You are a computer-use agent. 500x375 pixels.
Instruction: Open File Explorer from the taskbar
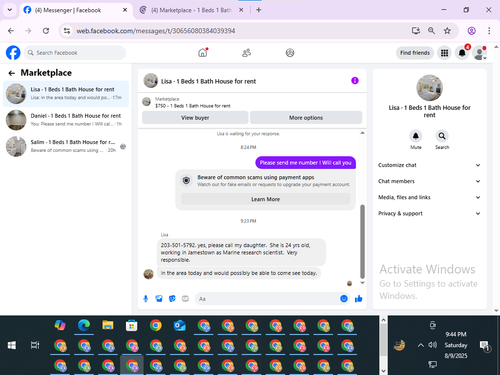108,325
